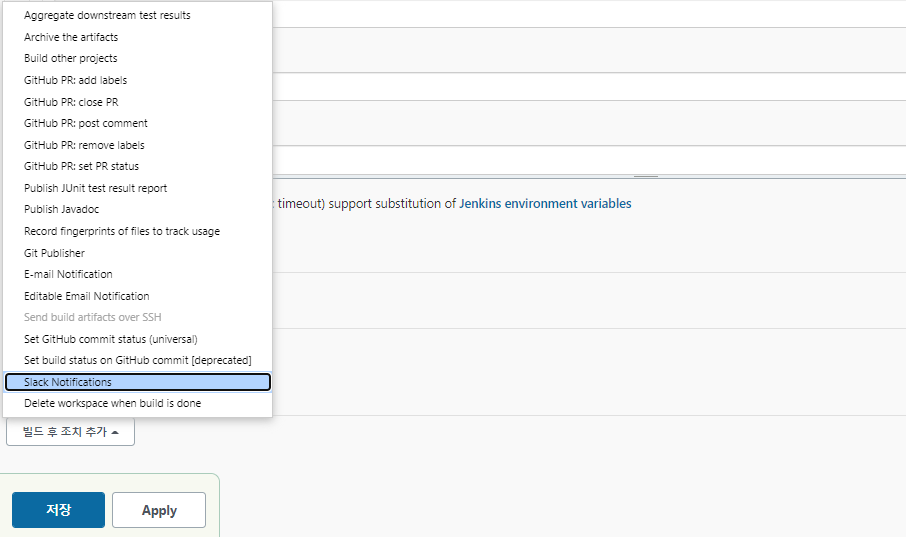Open Jenkins environment variables link
906x537 pixels.
(x=545, y=203)
